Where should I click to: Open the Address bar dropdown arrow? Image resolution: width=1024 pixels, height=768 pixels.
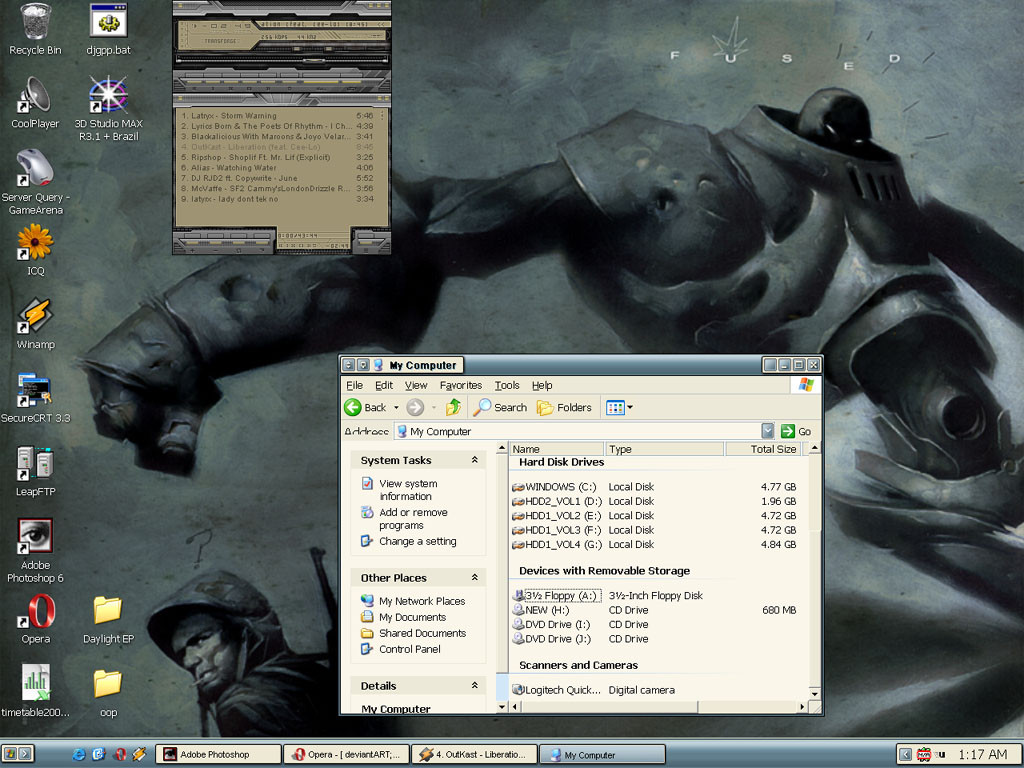click(767, 431)
